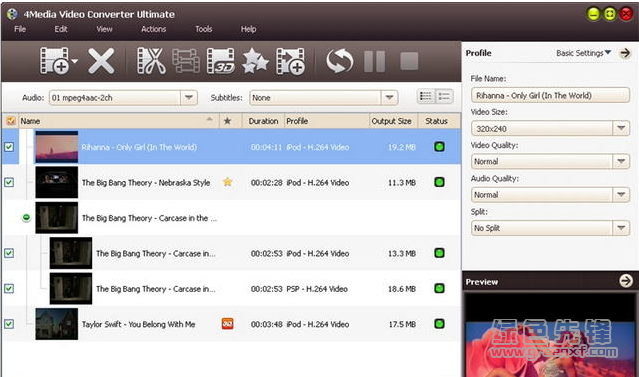Expand the Video Size dropdown
The height and width of the screenshot is (377, 639).
pos(621,128)
